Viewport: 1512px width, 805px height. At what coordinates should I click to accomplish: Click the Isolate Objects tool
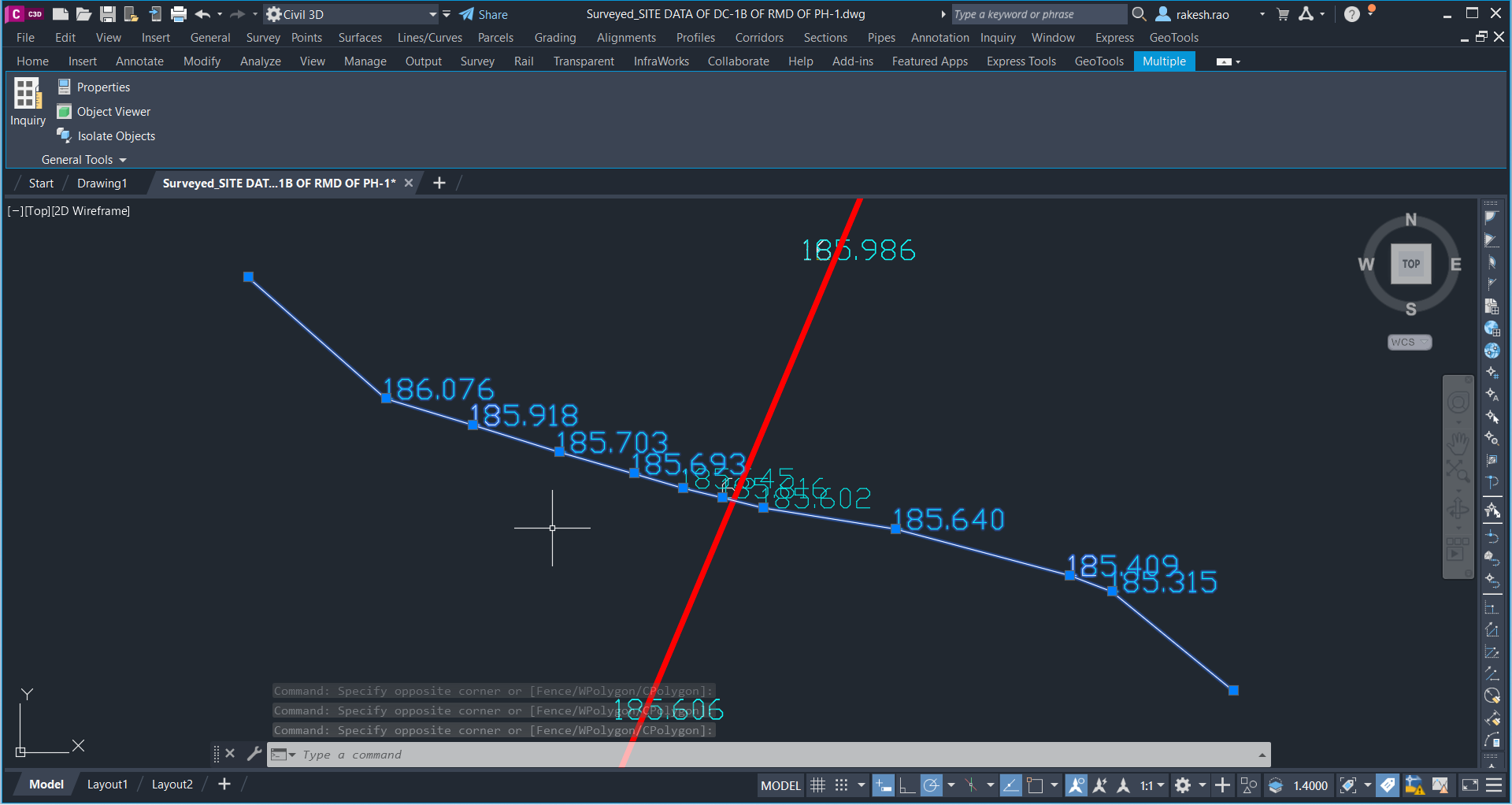(x=115, y=135)
